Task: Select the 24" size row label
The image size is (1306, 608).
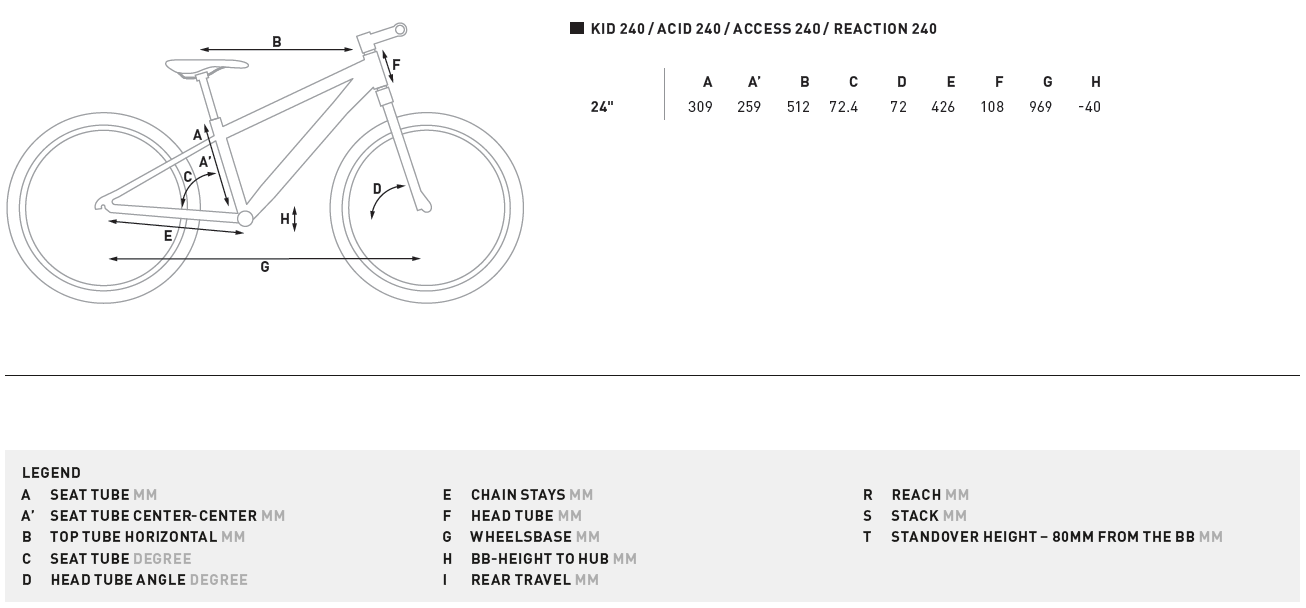Action: tap(602, 107)
